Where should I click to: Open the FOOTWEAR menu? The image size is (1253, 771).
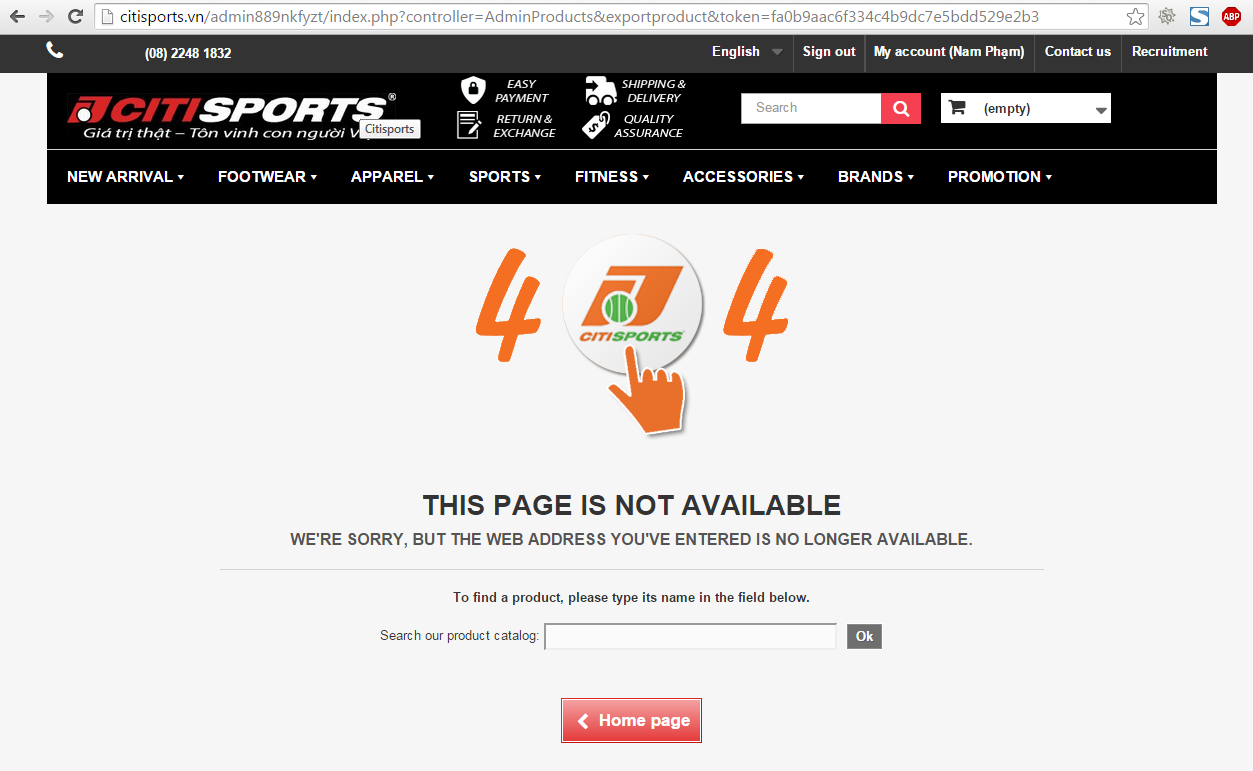point(267,177)
